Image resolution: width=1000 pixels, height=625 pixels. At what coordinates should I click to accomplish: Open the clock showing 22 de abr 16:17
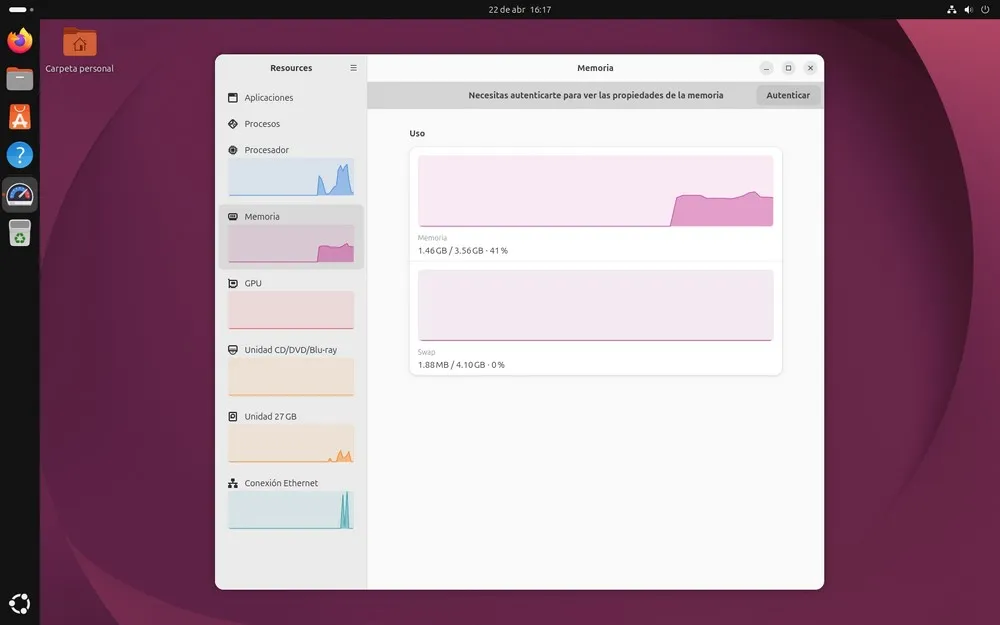pyautogui.click(x=520, y=10)
